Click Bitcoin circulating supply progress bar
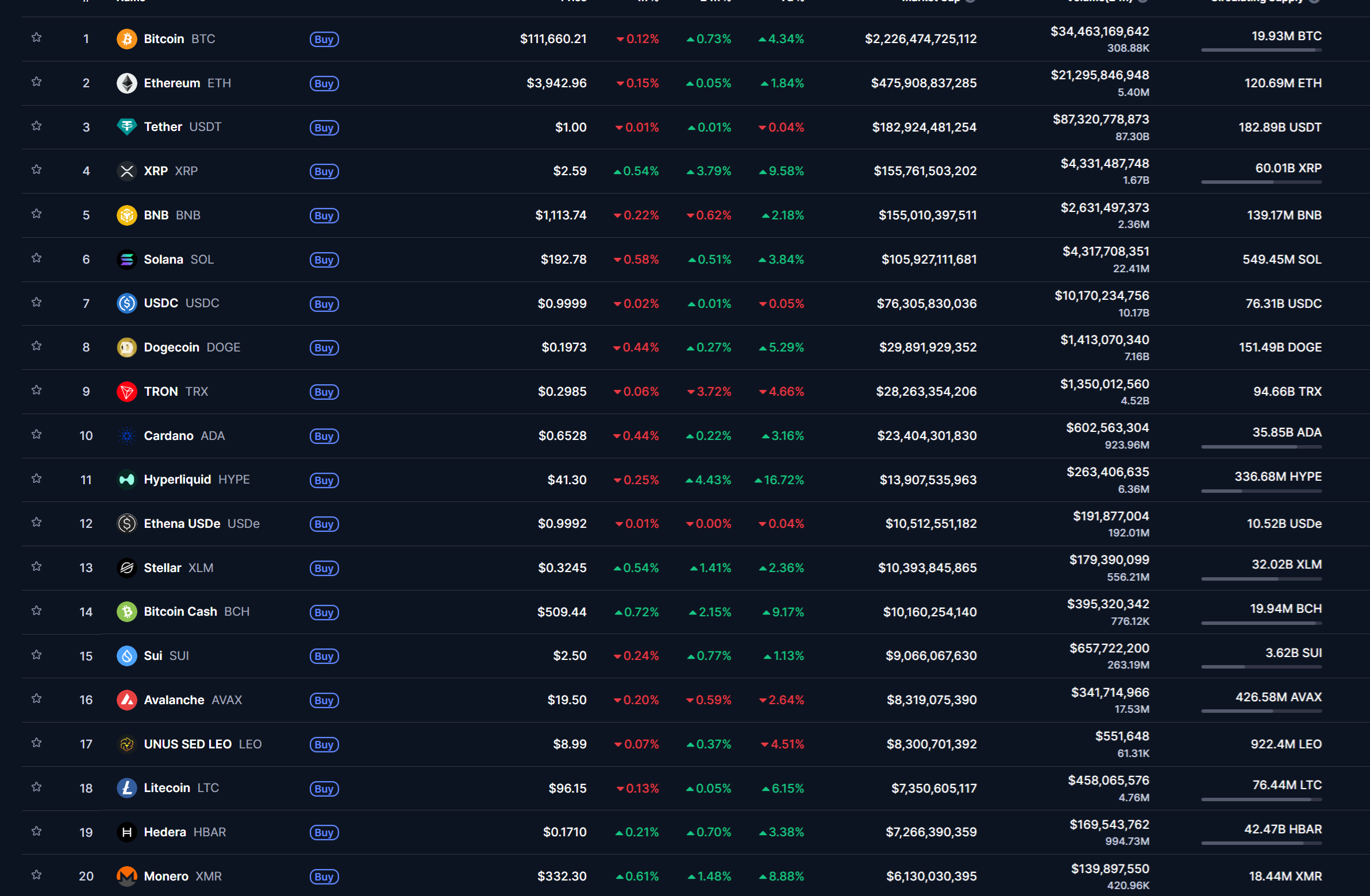The image size is (1370, 896). coord(1261,50)
